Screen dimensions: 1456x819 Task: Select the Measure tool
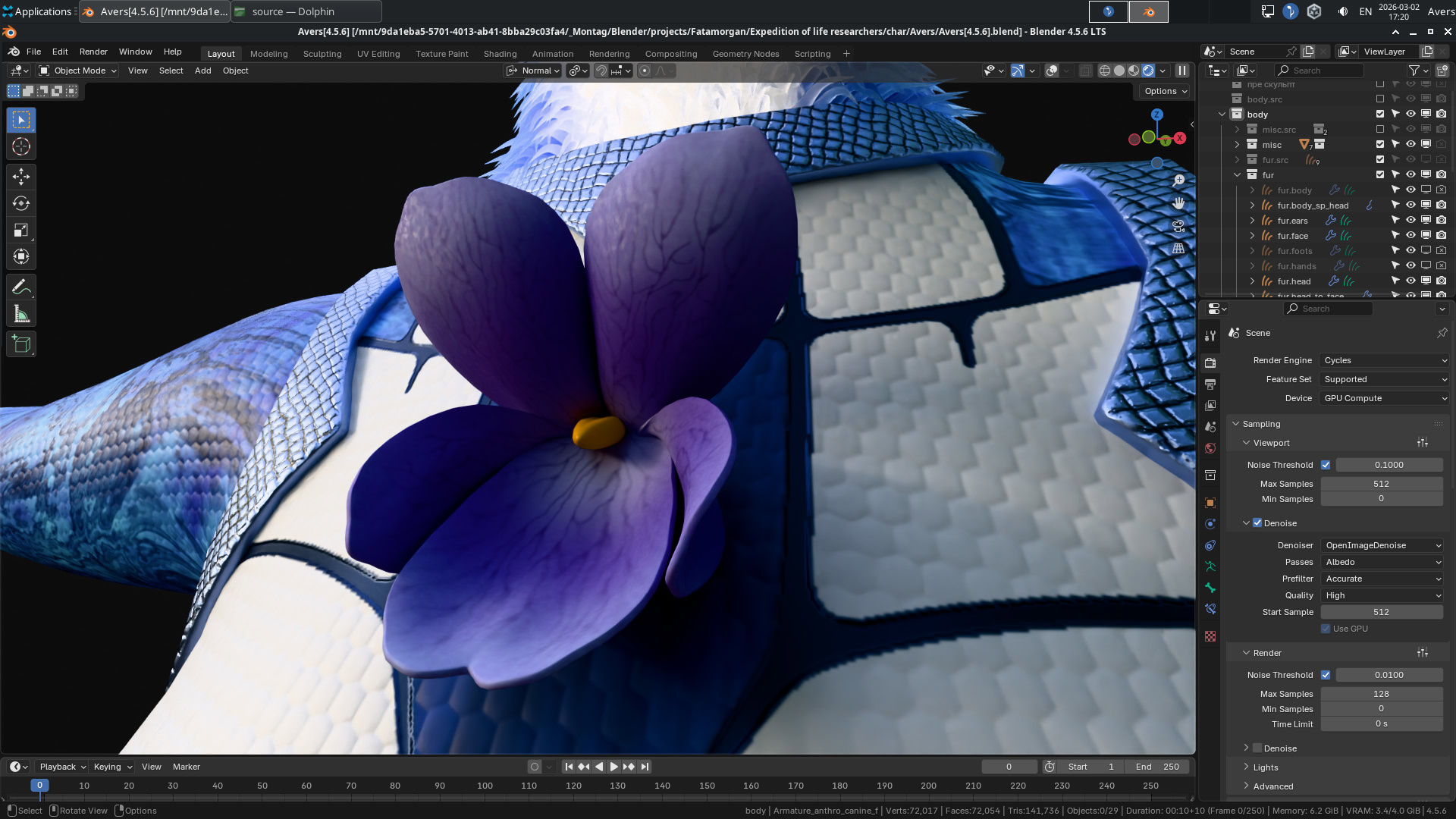[21, 314]
